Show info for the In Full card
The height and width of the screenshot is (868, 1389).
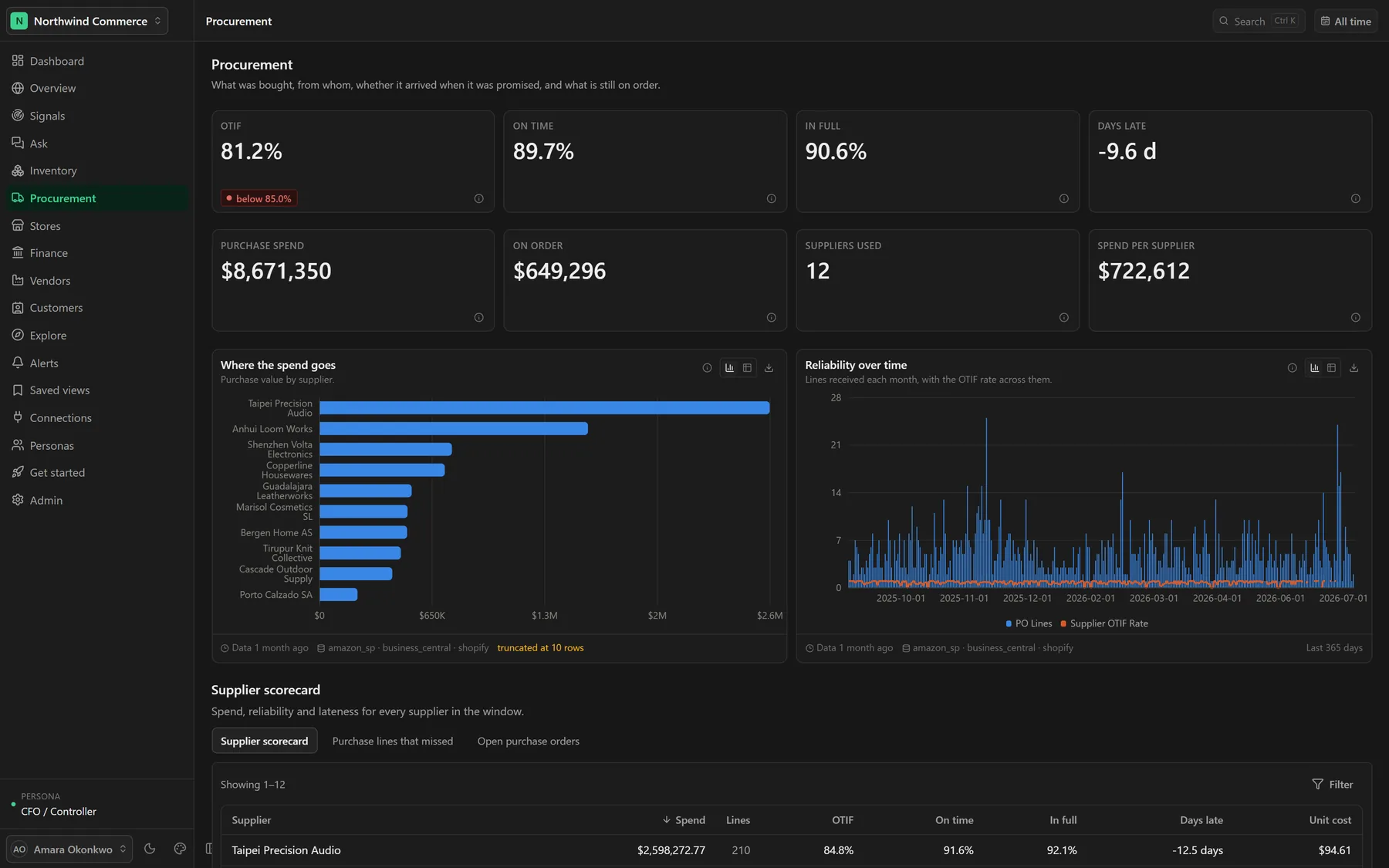tap(1063, 199)
